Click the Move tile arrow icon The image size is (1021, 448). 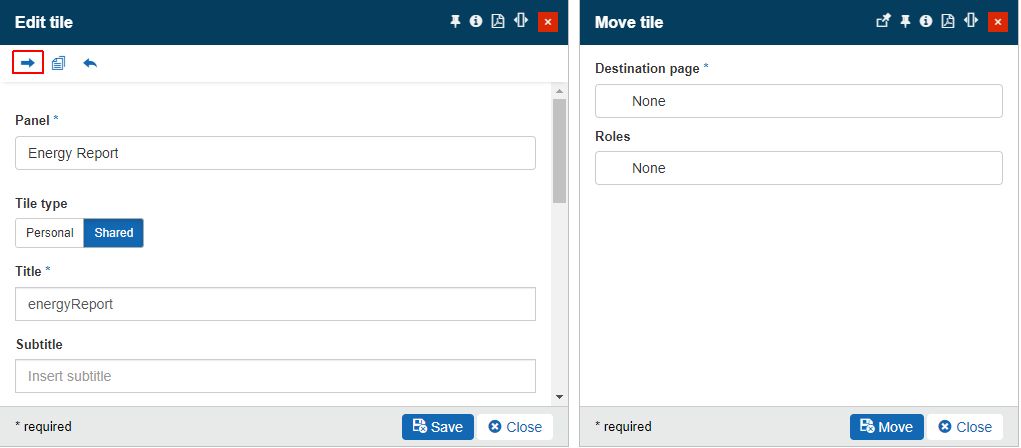(28, 63)
